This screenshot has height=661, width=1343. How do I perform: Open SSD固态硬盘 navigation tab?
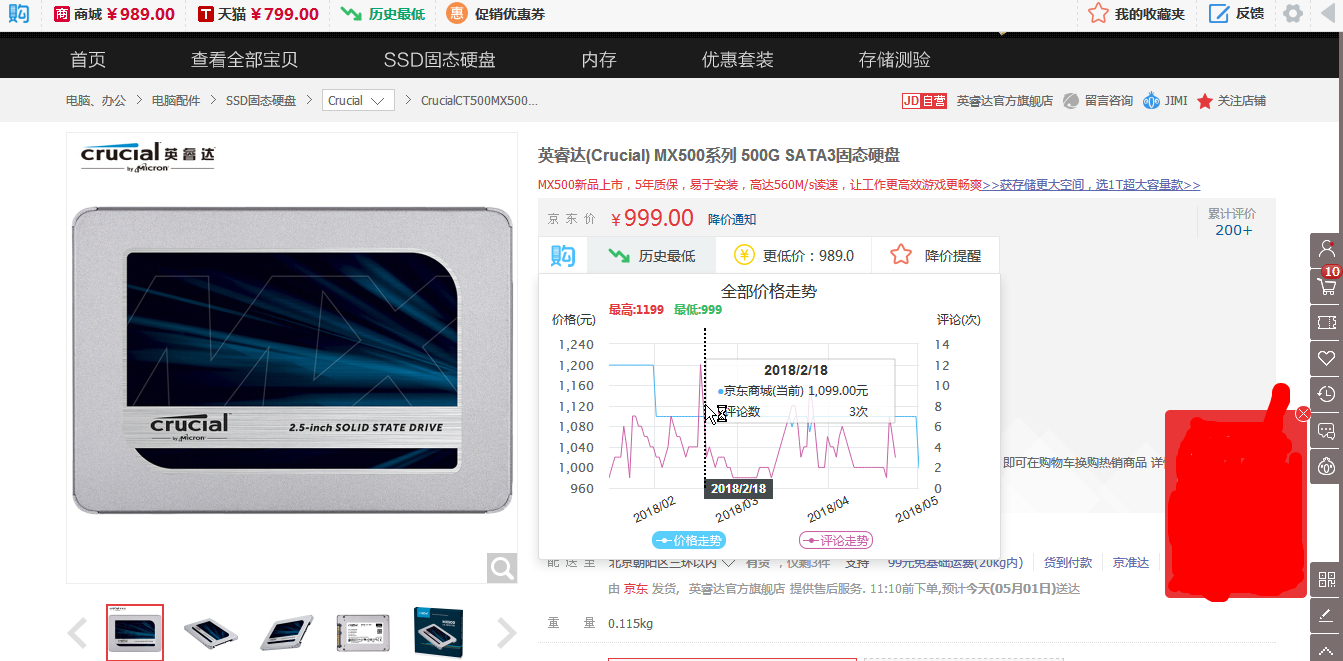coord(439,60)
